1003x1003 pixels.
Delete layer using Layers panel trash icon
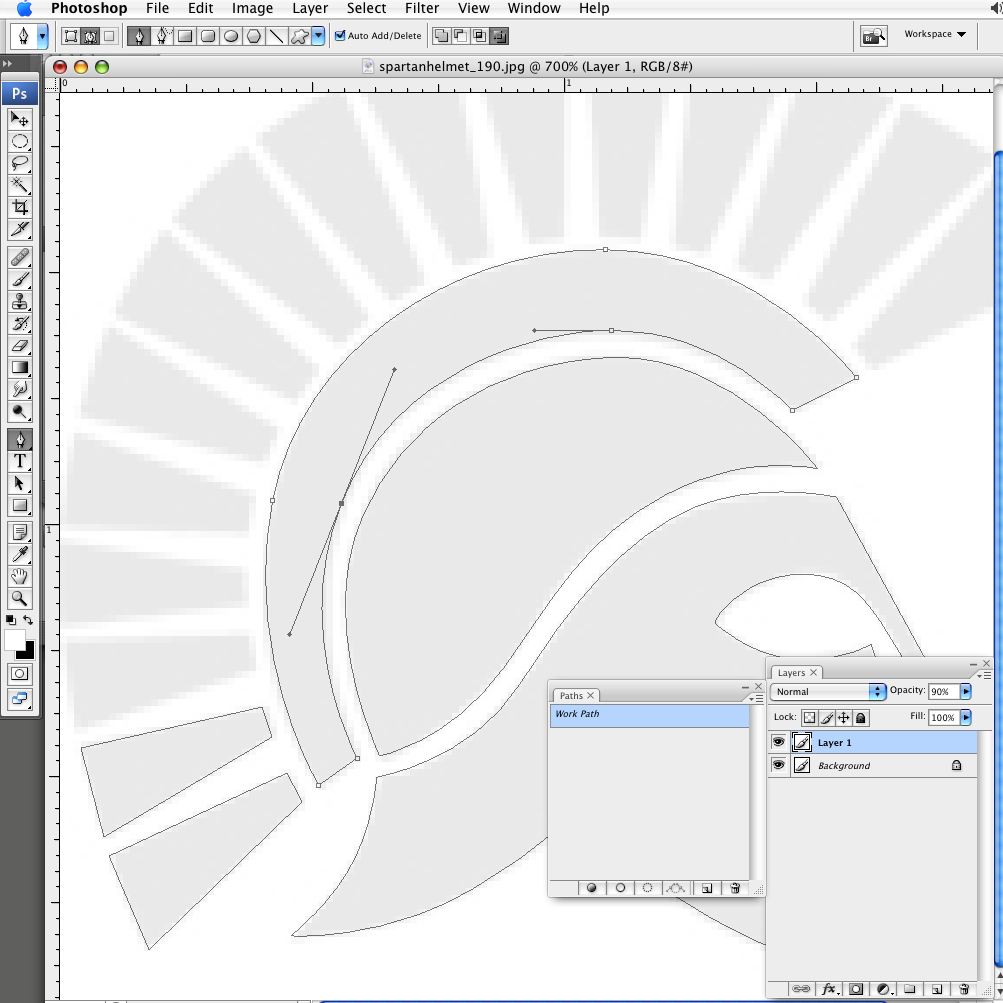963,989
